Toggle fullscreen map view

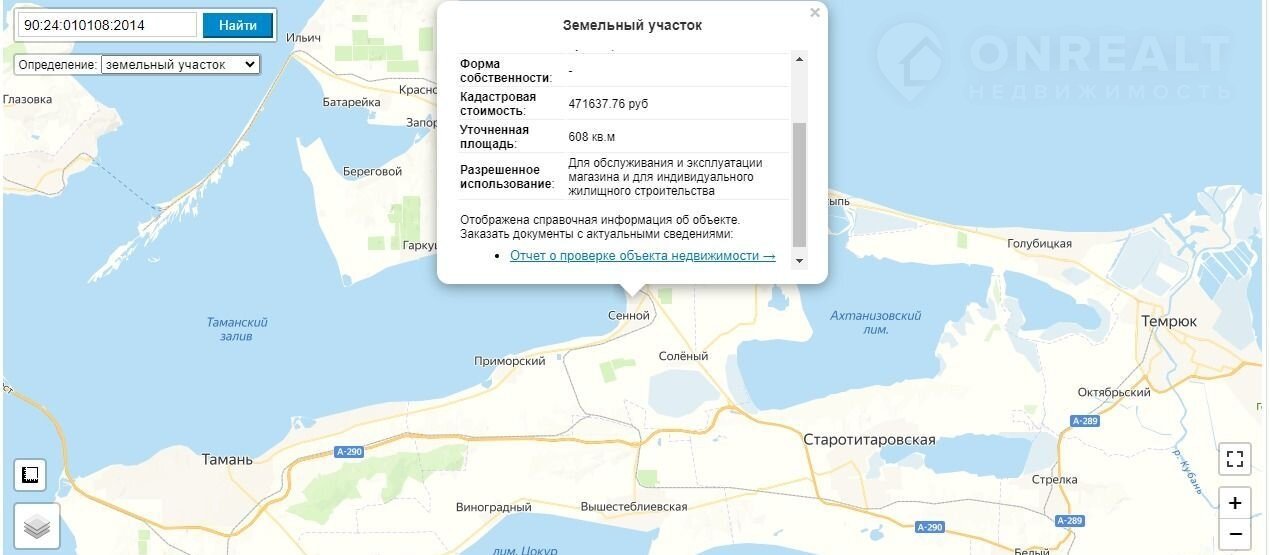click(x=1235, y=459)
